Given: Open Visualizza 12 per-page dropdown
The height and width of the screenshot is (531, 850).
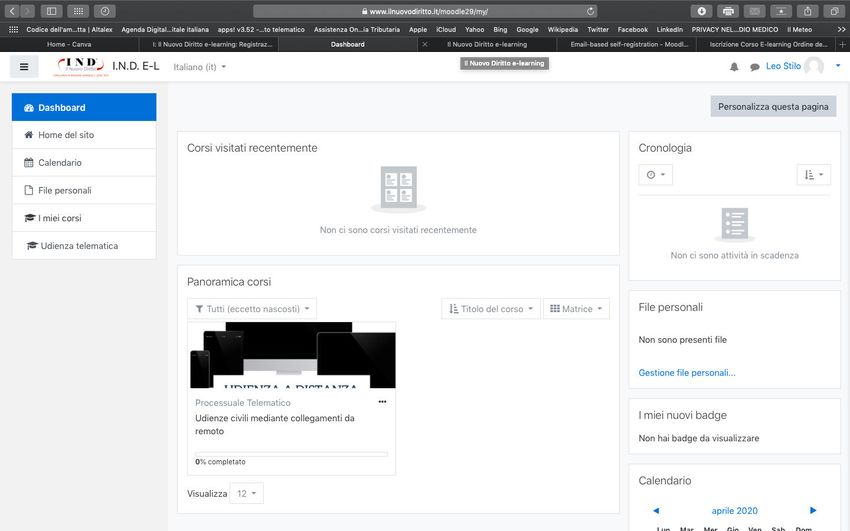Looking at the screenshot, I should [247, 494].
